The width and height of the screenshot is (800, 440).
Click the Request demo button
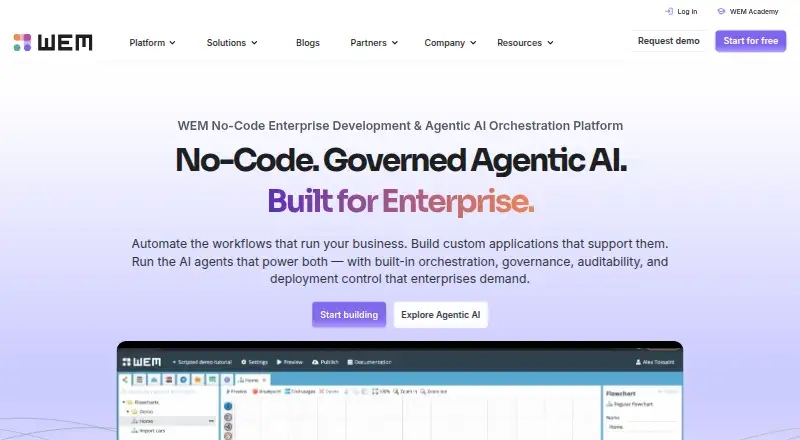[x=668, y=41]
